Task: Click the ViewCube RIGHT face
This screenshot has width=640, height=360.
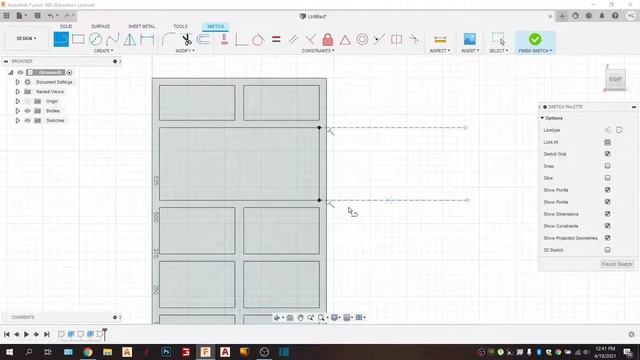Action: pos(615,79)
